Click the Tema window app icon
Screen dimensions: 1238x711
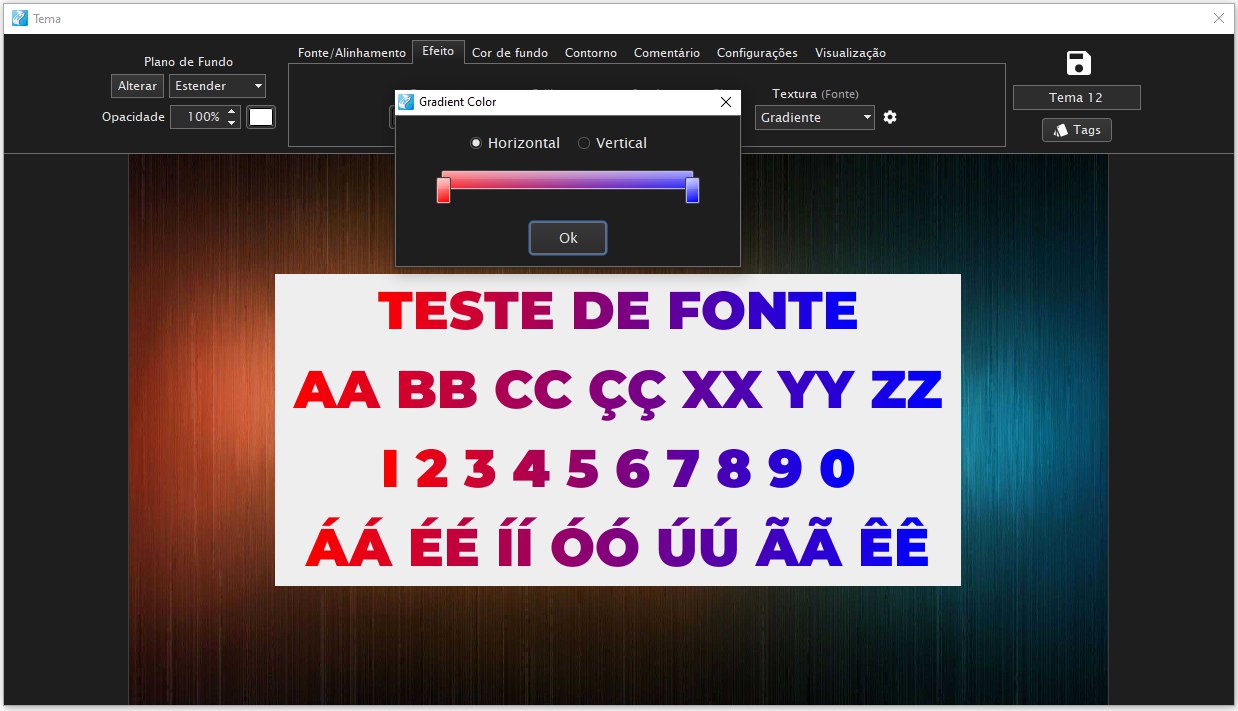click(x=19, y=18)
